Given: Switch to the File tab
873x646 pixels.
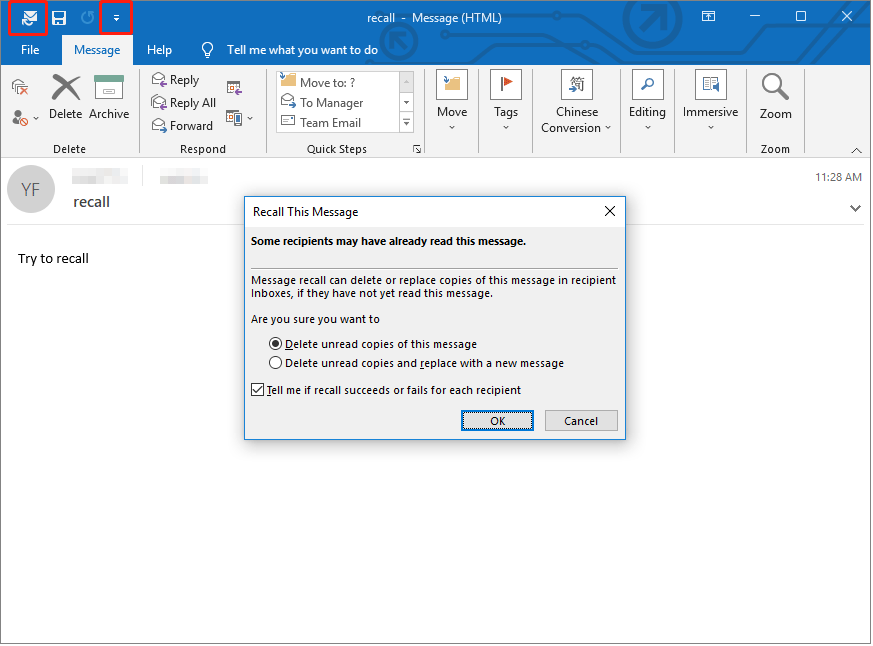Looking at the screenshot, I should coord(30,49).
